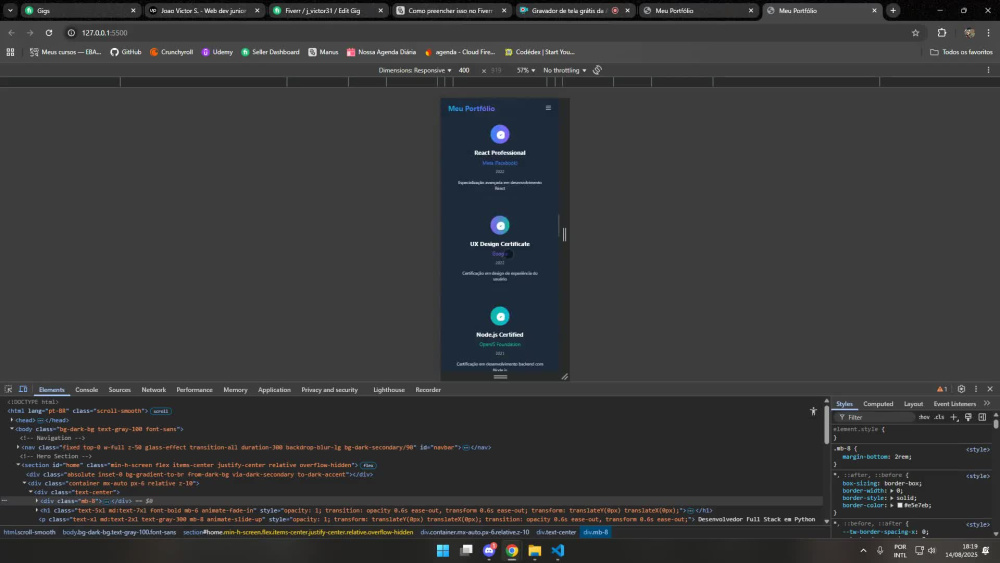Open the DevTools customize three-dots menu
1000x563 pixels.
pyautogui.click(x=976, y=389)
